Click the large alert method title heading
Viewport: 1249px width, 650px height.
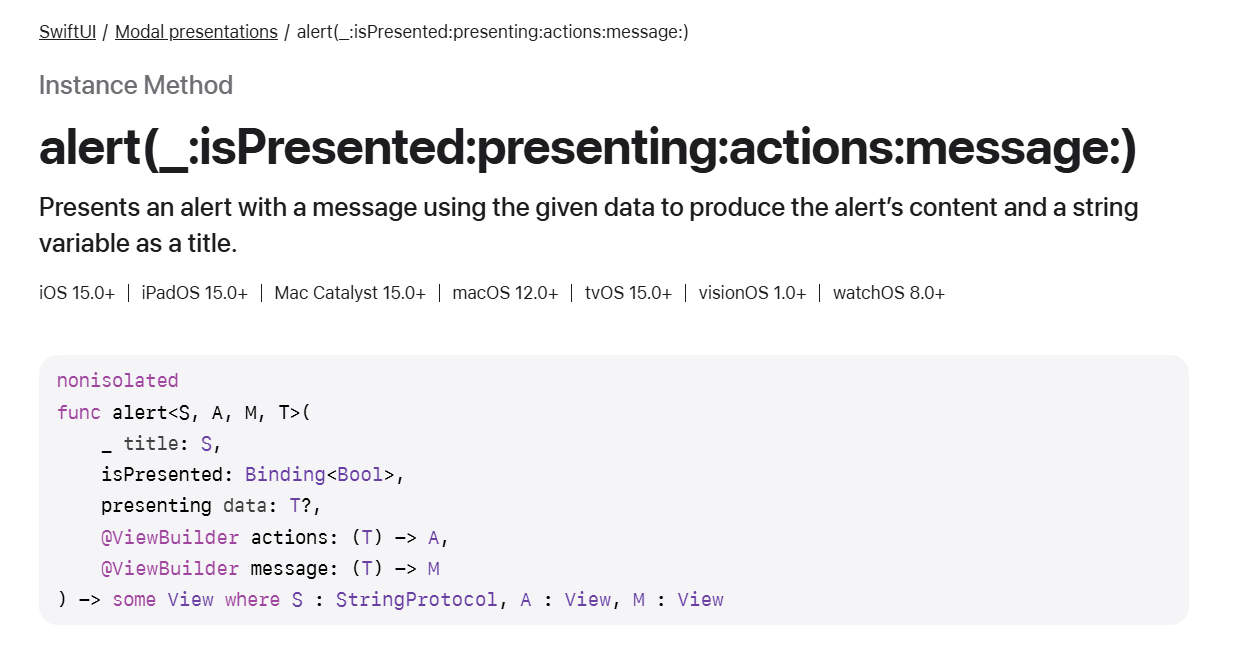(x=587, y=149)
